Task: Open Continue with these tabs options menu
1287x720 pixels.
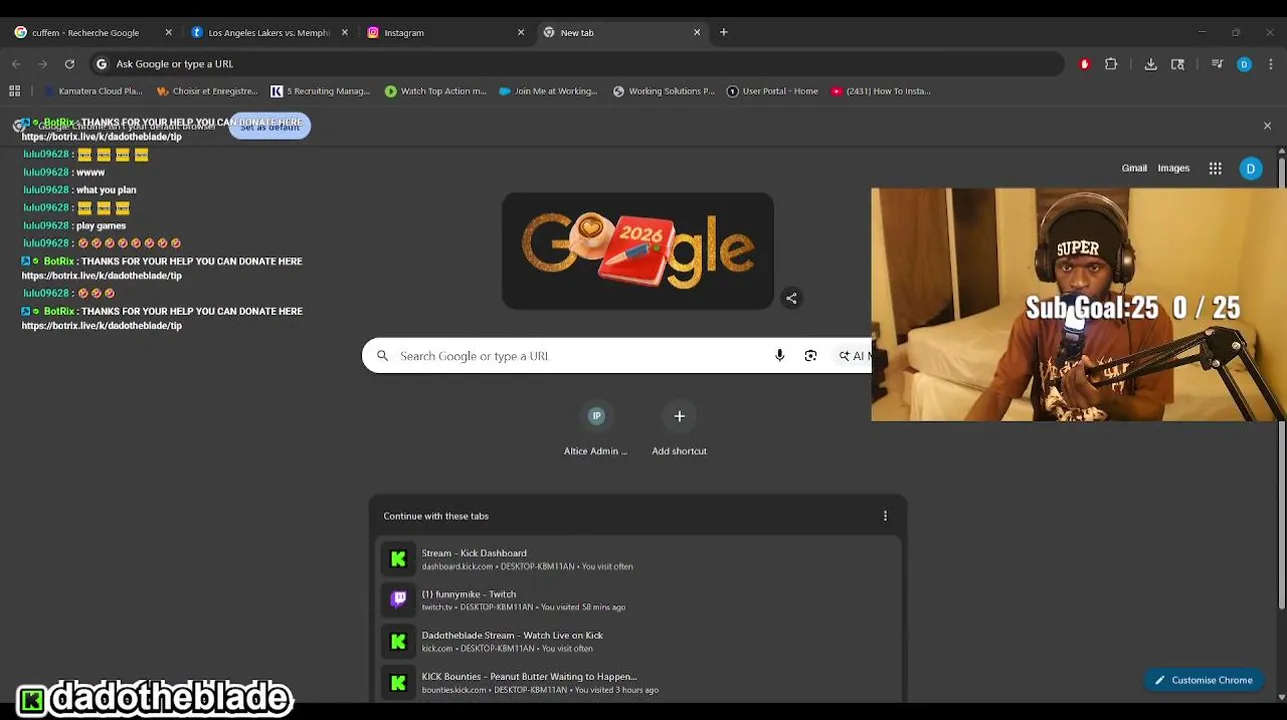Action: 885,516
